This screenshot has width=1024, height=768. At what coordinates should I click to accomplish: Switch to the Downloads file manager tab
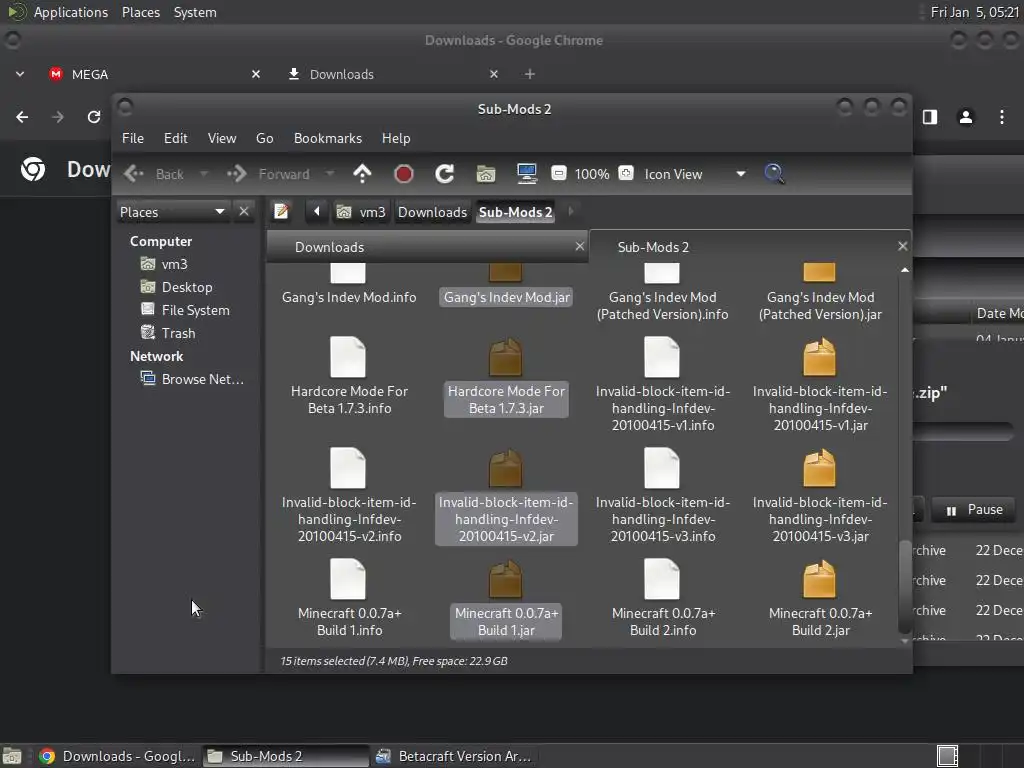[329, 247]
